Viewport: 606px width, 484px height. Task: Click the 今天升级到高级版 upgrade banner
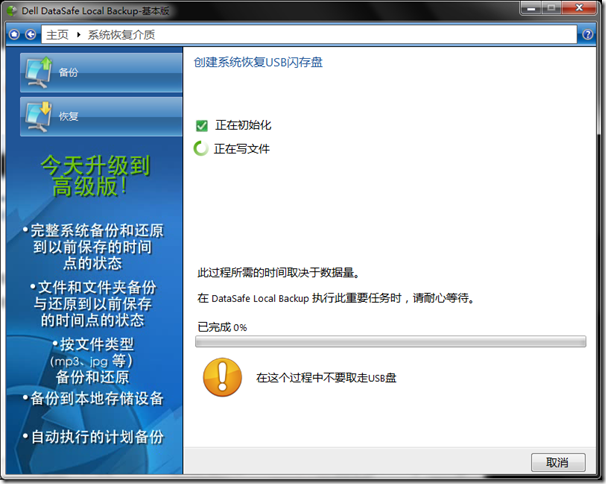[95, 176]
